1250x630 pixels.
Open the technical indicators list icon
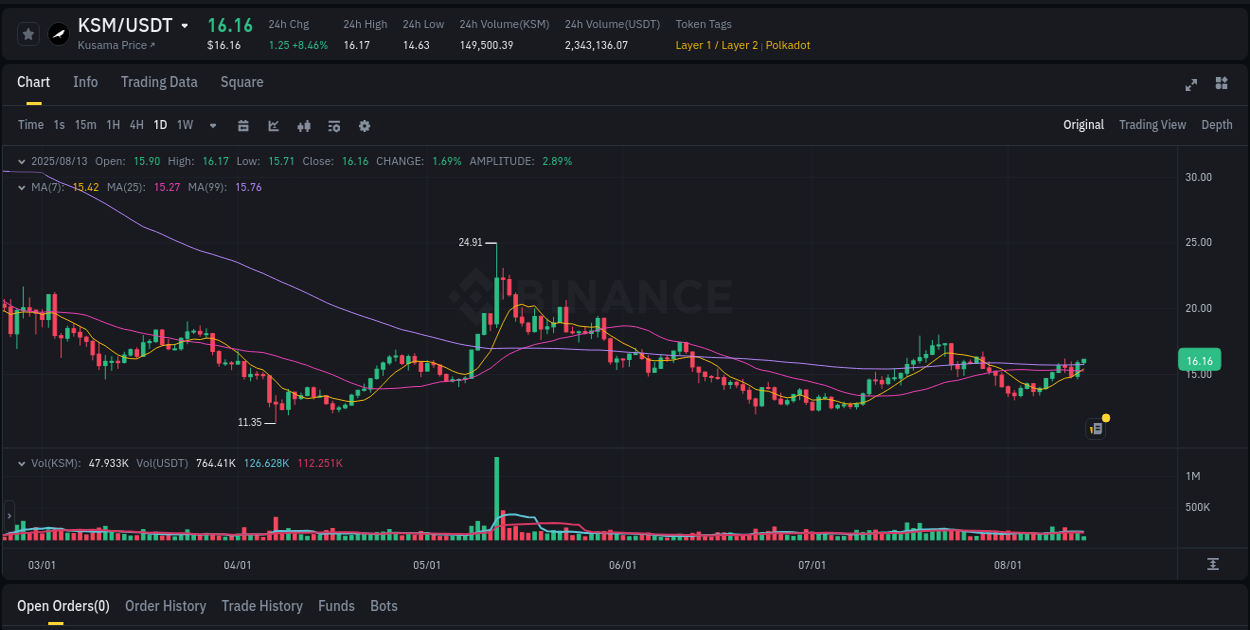(x=333, y=126)
